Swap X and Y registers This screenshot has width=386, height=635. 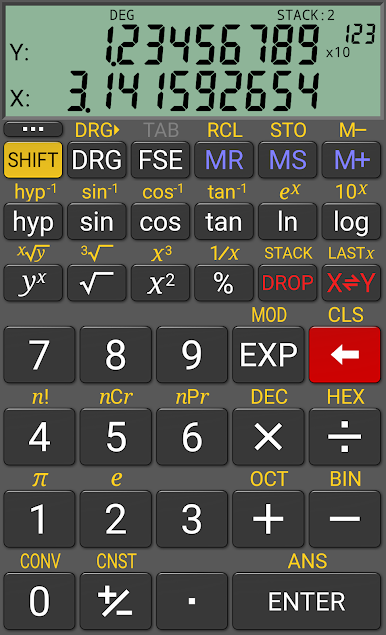click(351, 283)
